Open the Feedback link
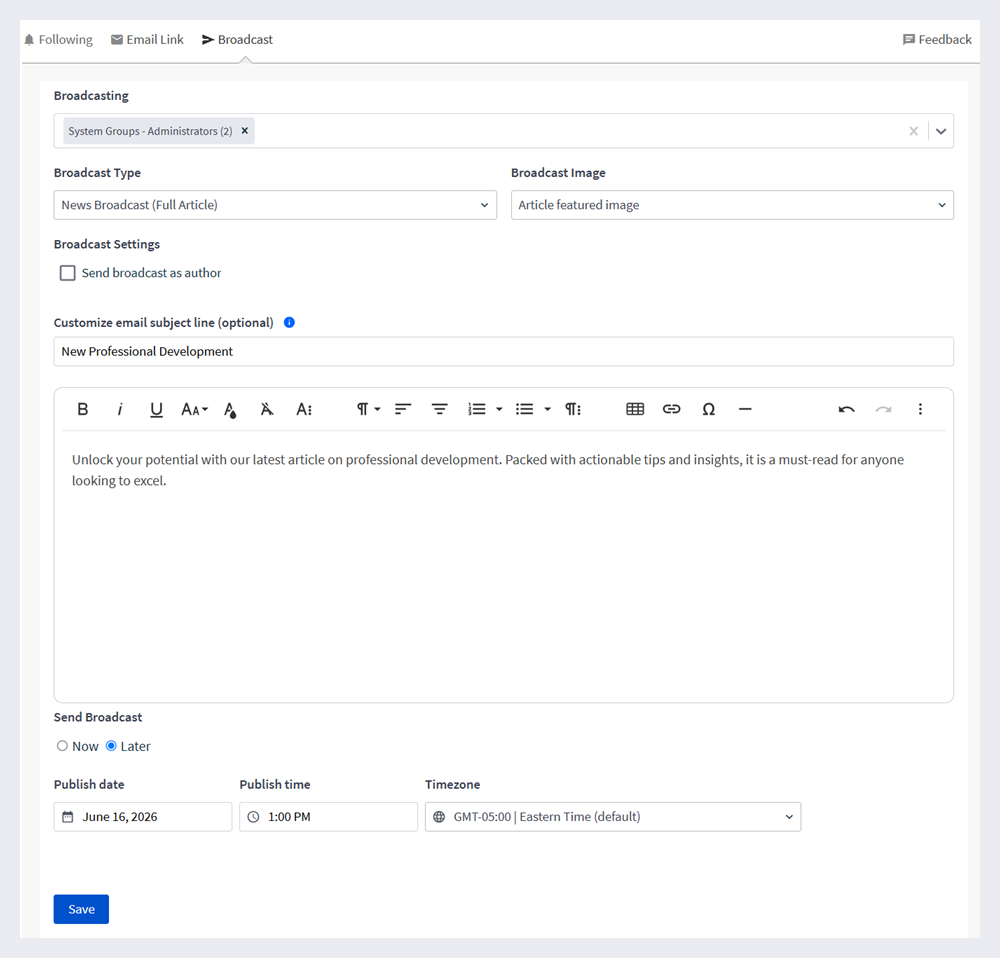The height and width of the screenshot is (958, 1000). click(x=937, y=40)
